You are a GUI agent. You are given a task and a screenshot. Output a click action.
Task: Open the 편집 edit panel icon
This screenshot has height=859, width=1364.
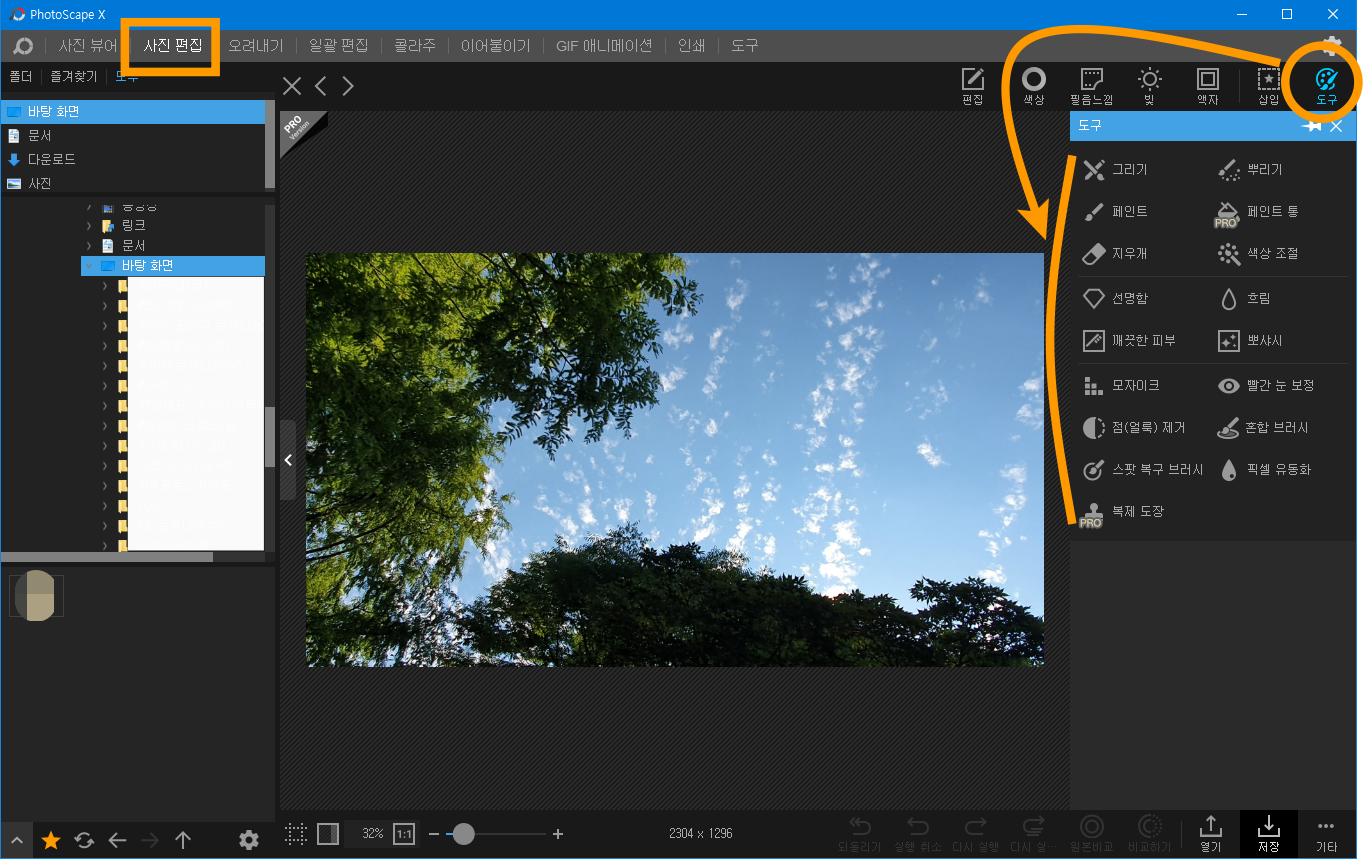(x=973, y=86)
